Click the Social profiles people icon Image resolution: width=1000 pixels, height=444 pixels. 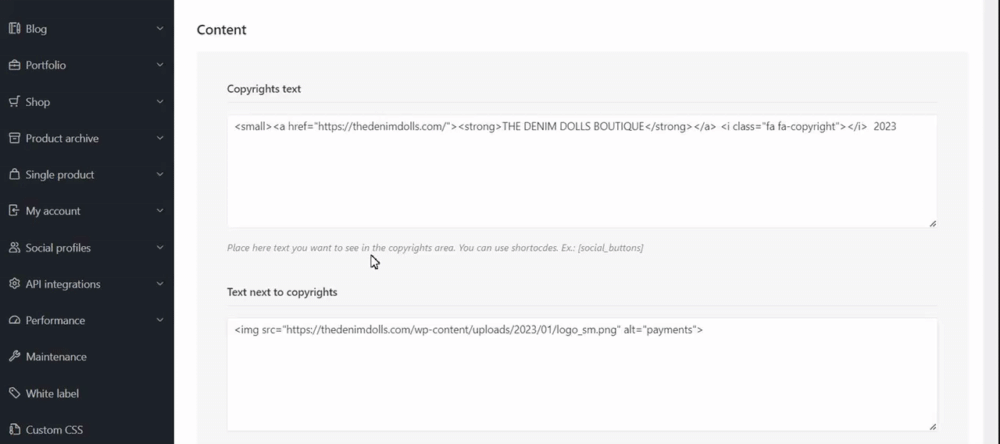(x=14, y=248)
